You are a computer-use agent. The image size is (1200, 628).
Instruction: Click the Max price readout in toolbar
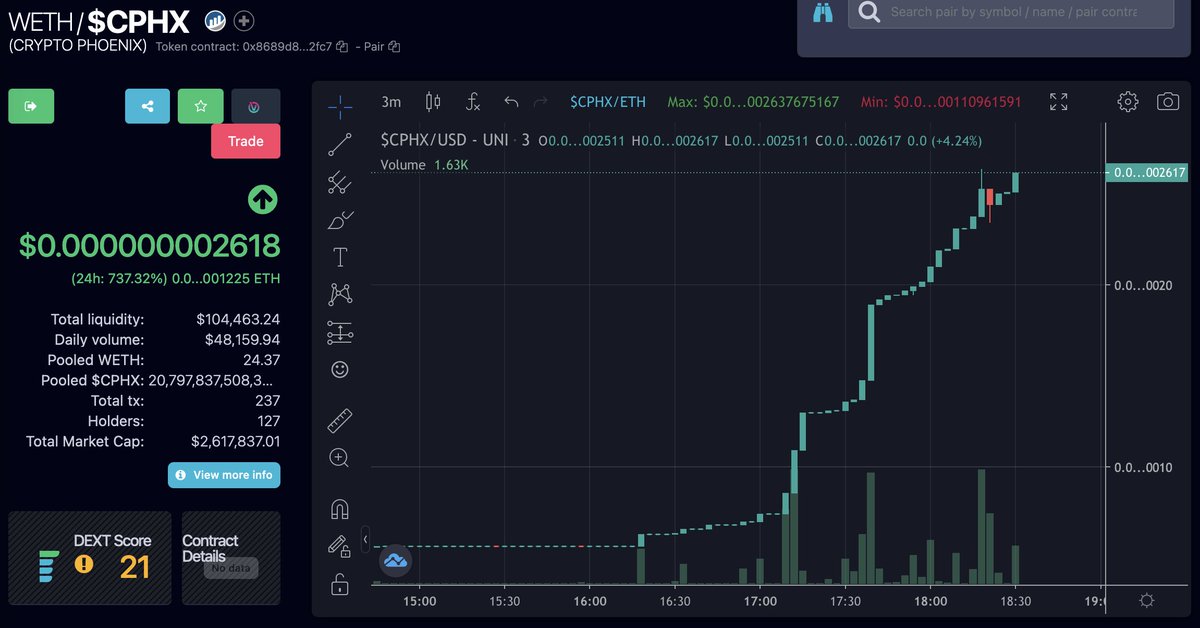753,102
